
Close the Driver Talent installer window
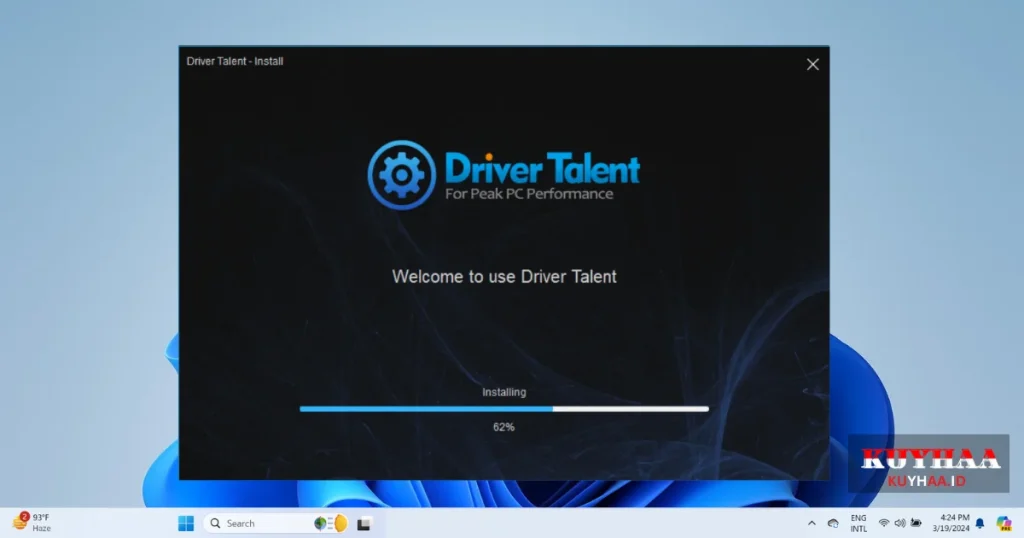(812, 65)
